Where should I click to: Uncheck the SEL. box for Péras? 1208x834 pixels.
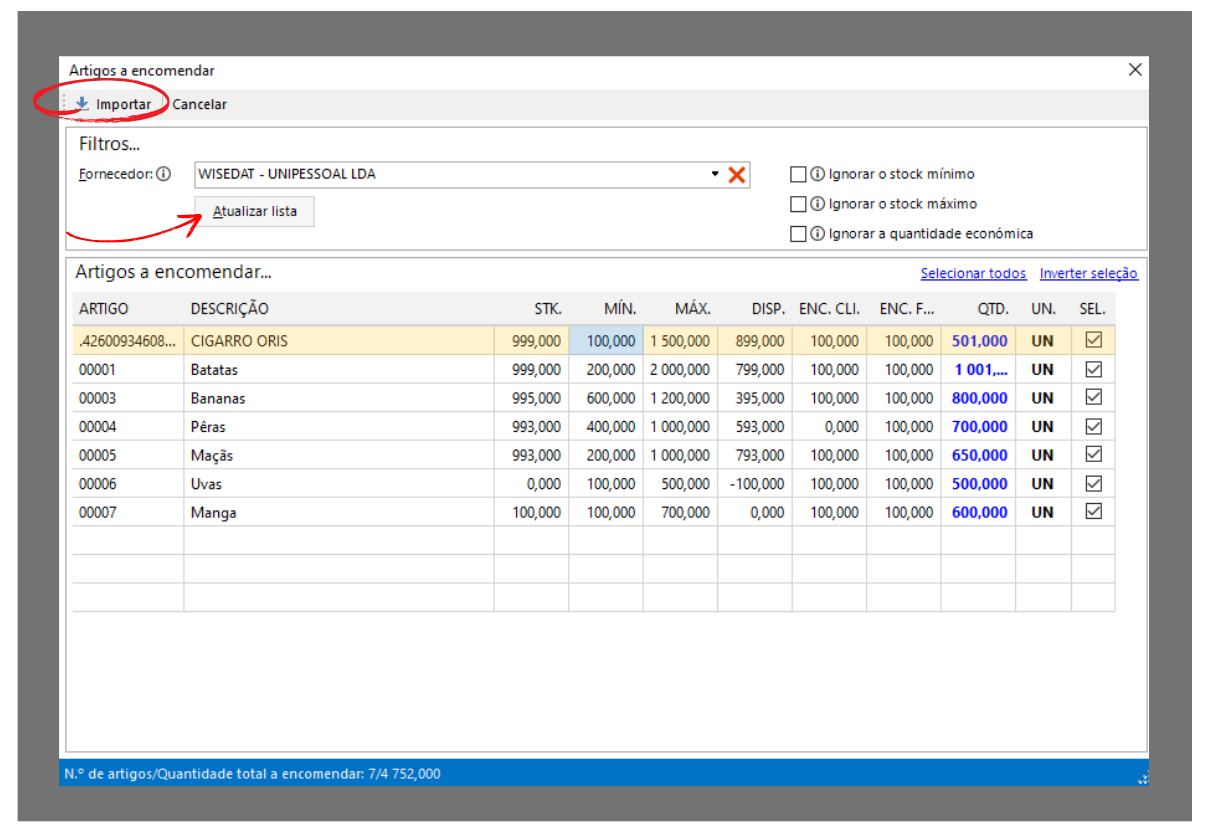pos(1093,426)
